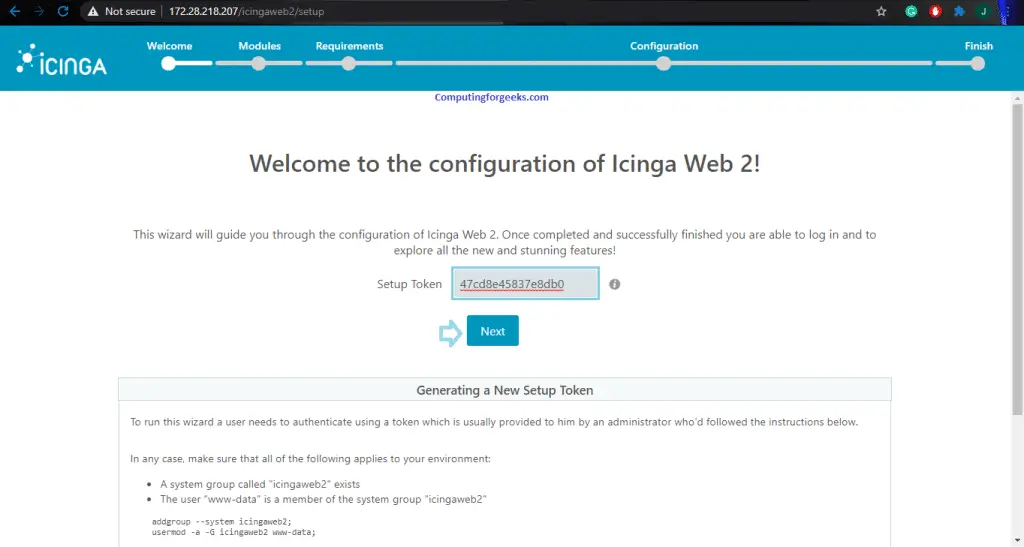1024x547 pixels.
Task: Open the Grammarly extension icon
Action: tap(911, 11)
